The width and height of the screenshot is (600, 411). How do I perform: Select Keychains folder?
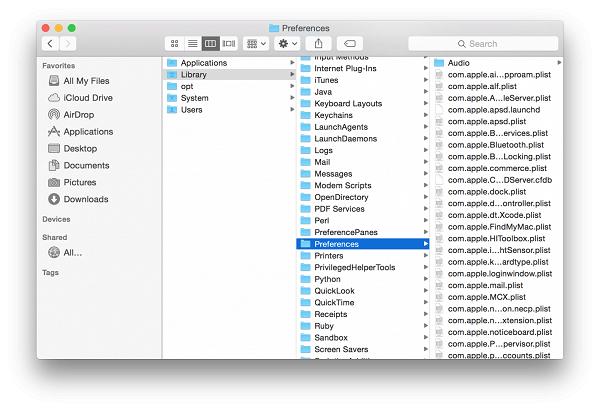363,115
